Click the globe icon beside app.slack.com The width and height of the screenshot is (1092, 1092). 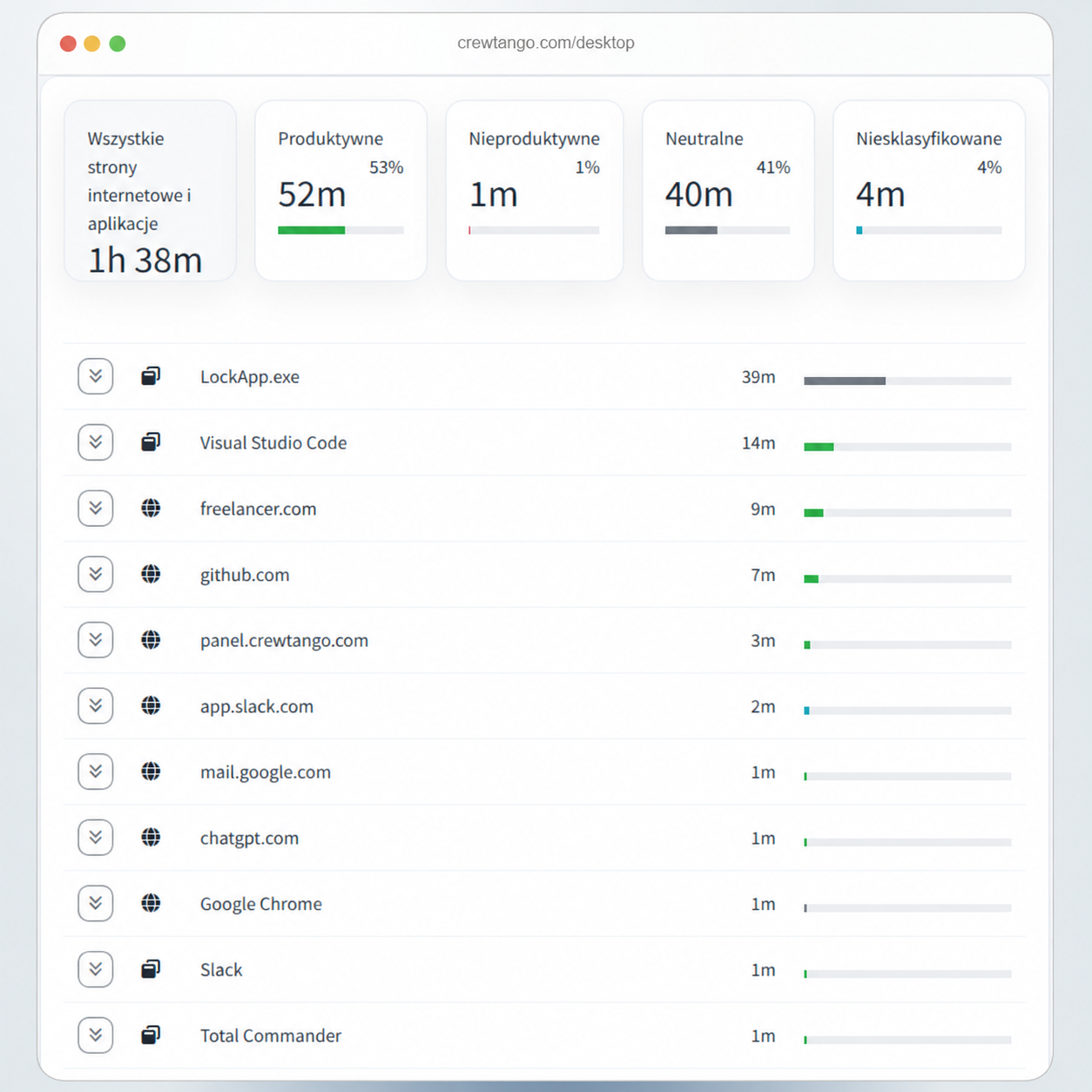pyautogui.click(x=151, y=705)
